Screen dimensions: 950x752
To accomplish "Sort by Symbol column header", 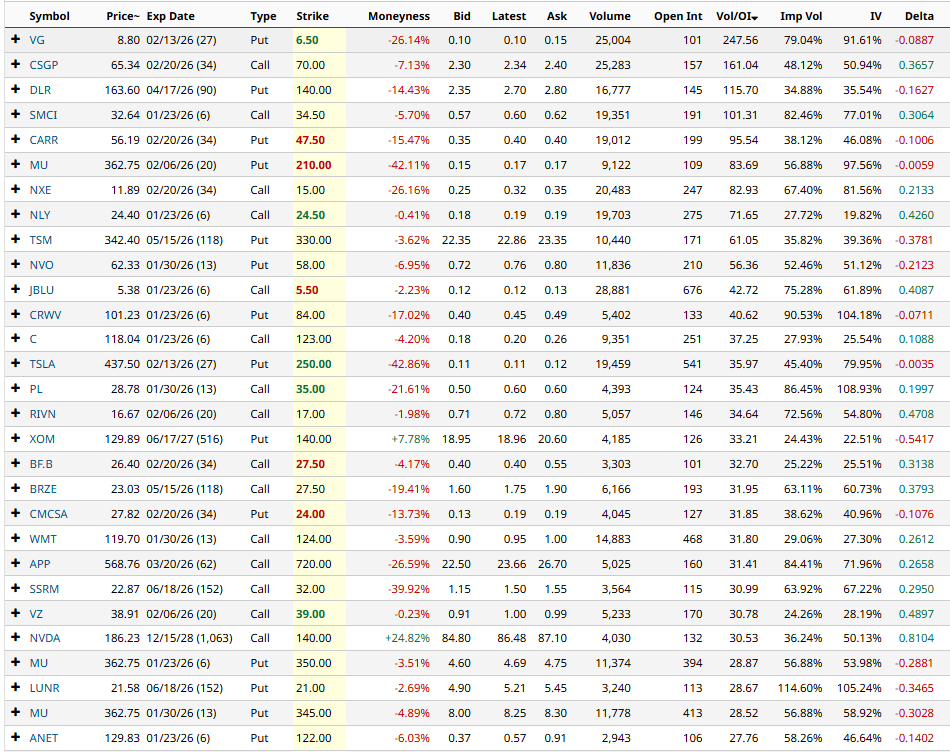I will point(50,16).
